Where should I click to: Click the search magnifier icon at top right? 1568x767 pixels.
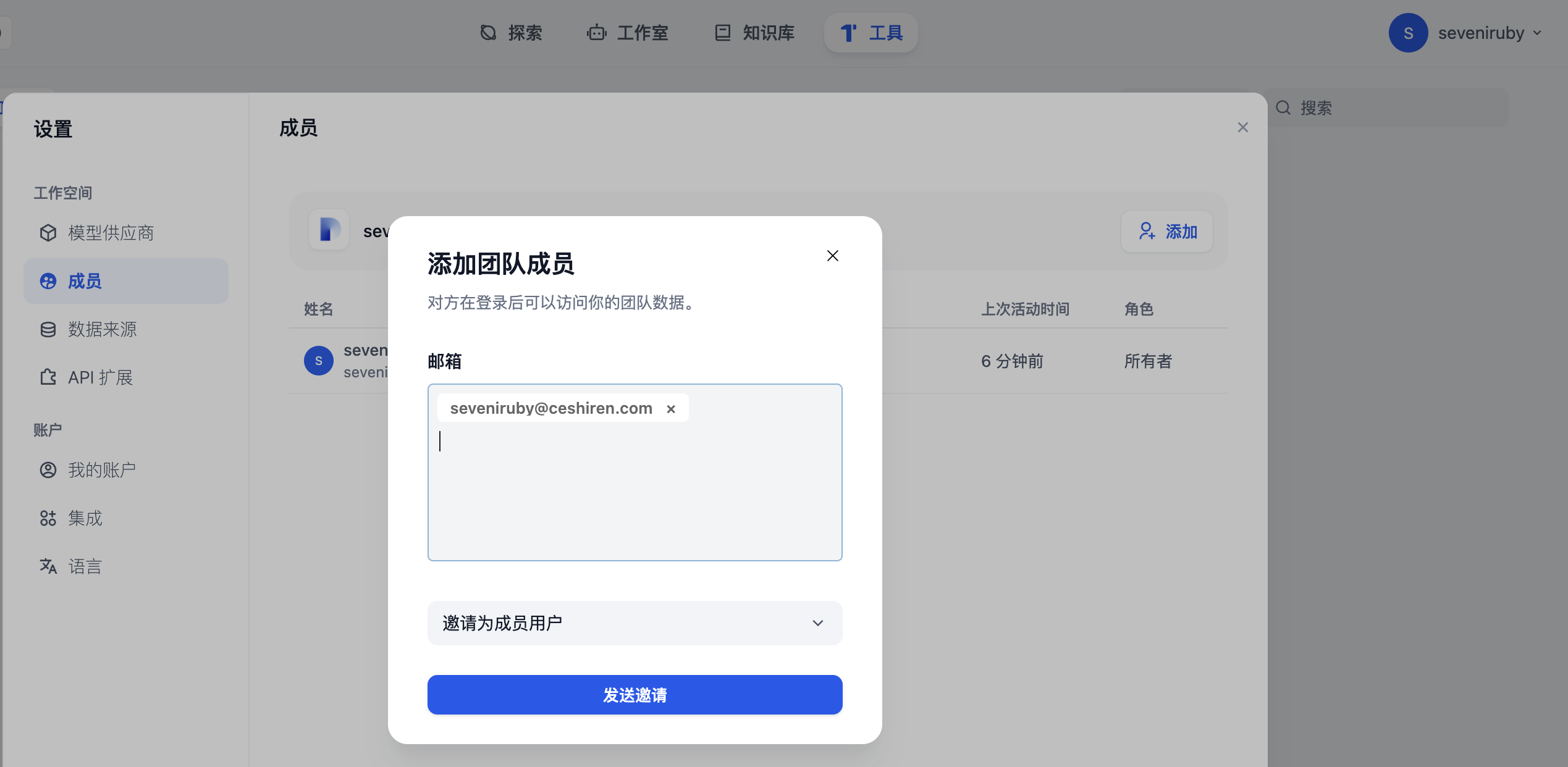[x=1283, y=107]
